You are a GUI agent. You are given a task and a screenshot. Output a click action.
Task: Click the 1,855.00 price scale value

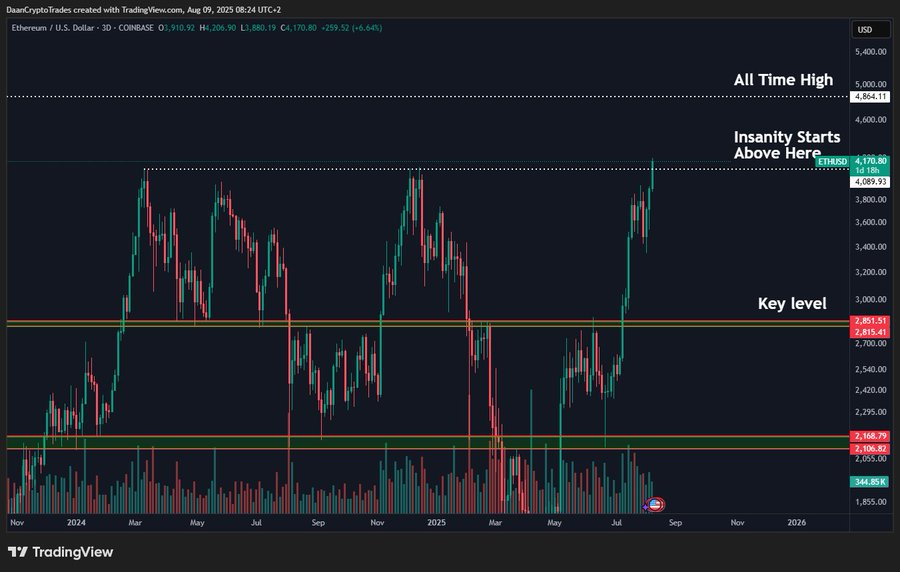(x=871, y=502)
